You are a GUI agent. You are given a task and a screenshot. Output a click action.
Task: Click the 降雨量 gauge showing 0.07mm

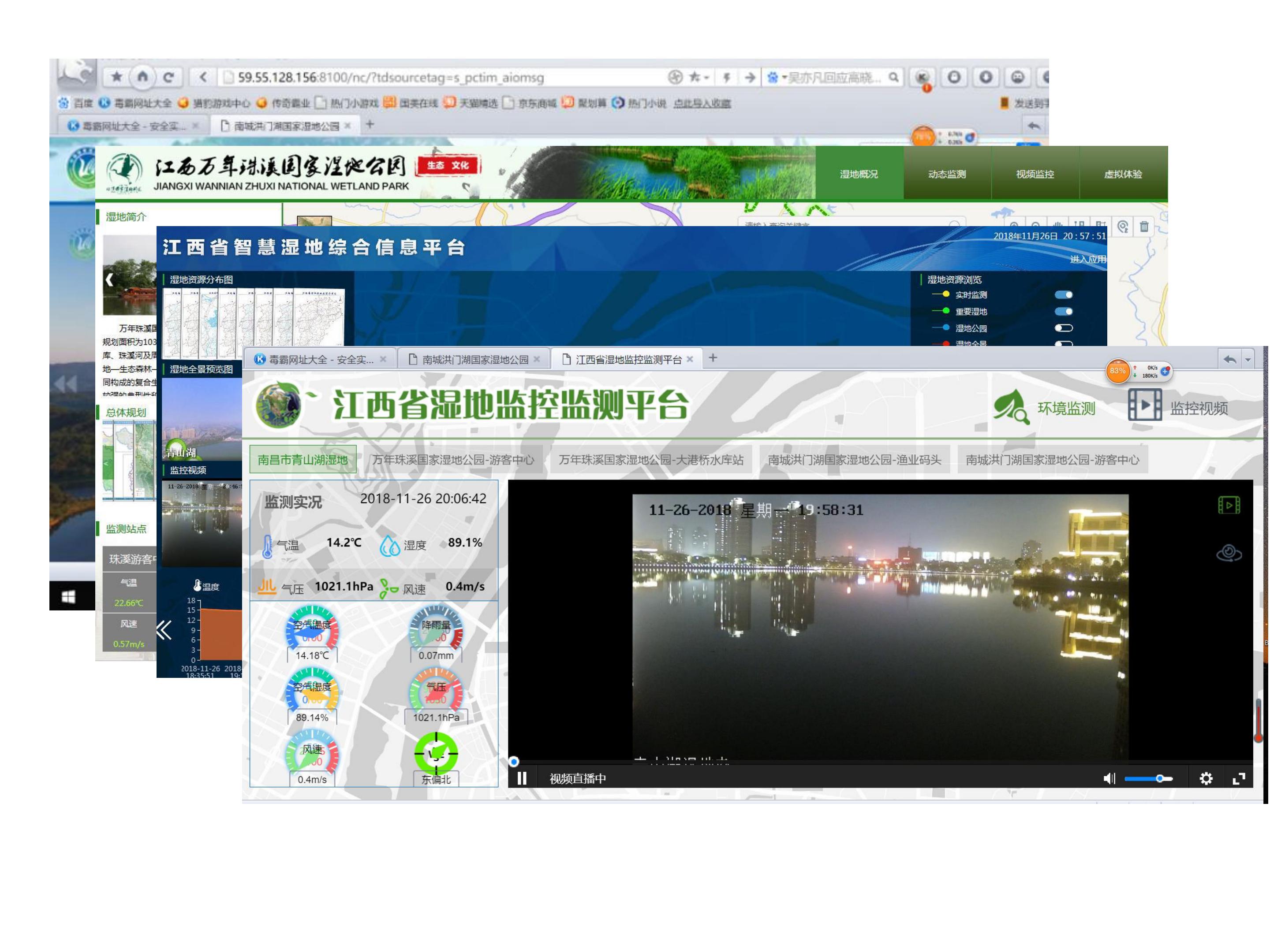point(436,633)
